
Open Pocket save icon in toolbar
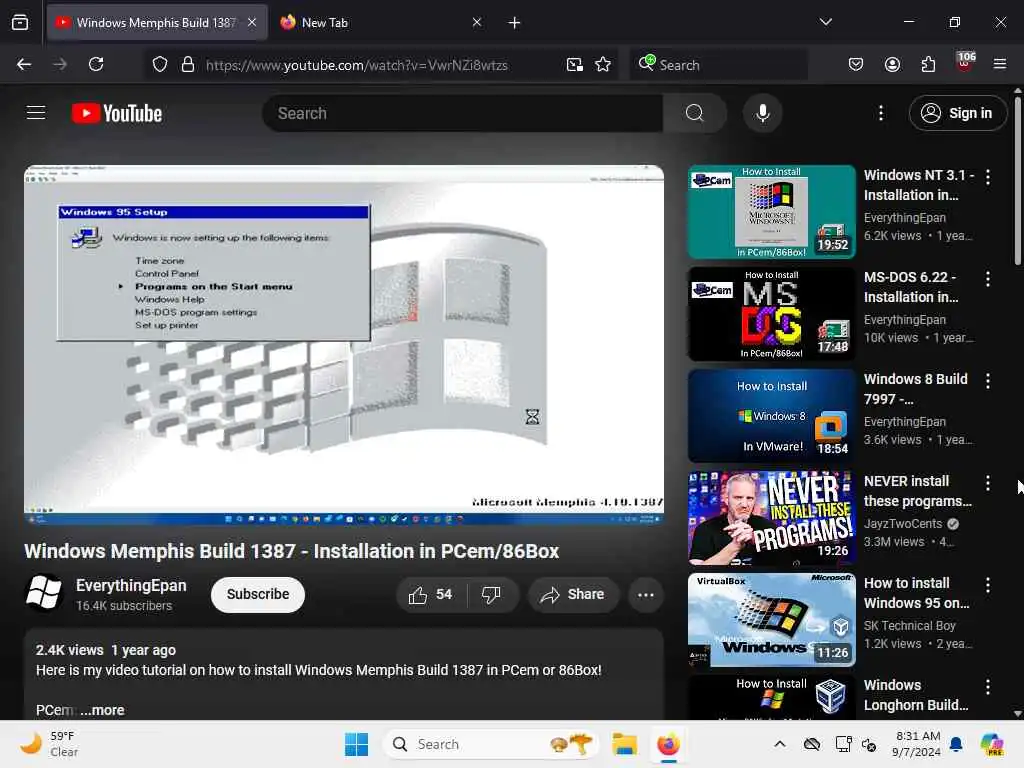coord(856,65)
